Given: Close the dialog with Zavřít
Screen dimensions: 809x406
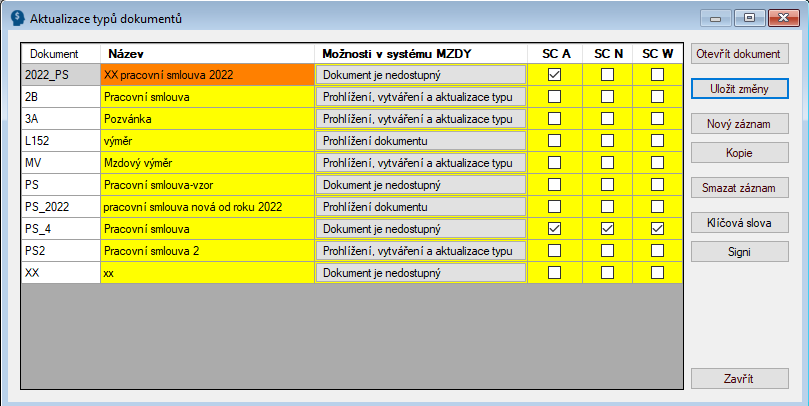Looking at the screenshot, I should point(739,379).
